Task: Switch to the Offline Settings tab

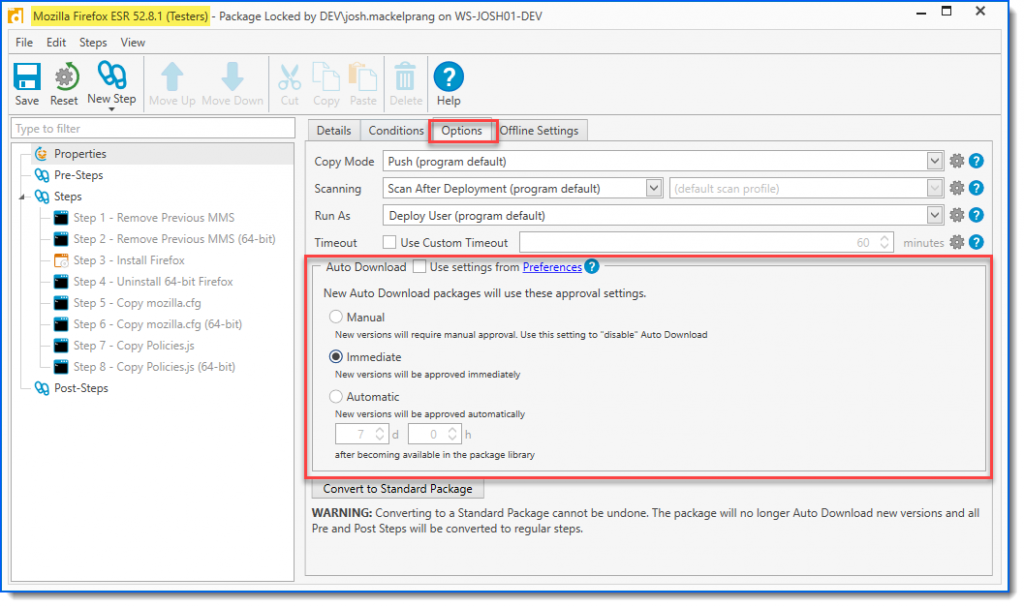Action: pyautogui.click(x=539, y=131)
